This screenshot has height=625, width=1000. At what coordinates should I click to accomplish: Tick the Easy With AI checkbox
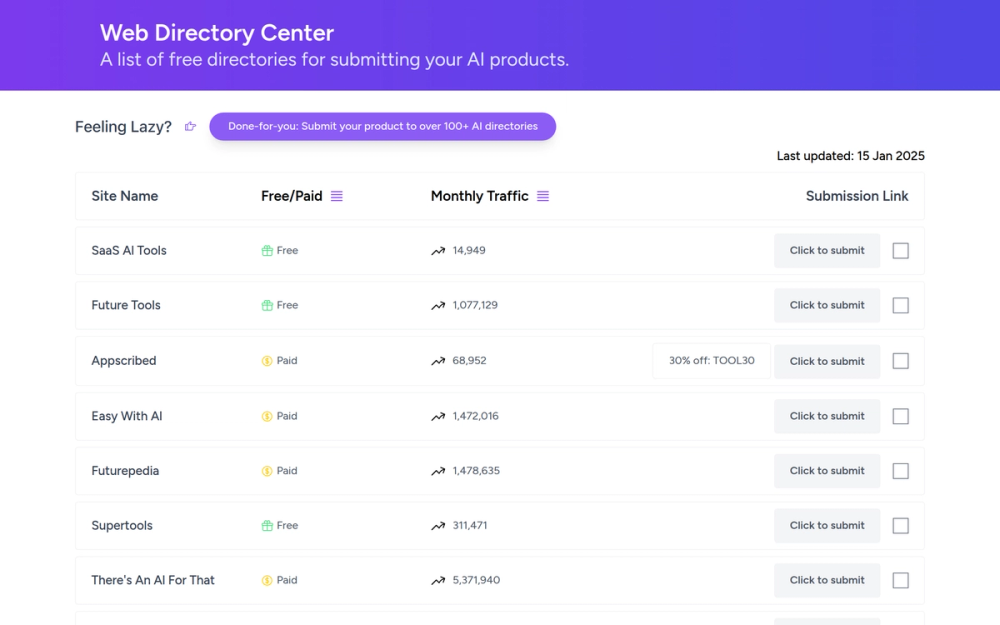point(901,416)
